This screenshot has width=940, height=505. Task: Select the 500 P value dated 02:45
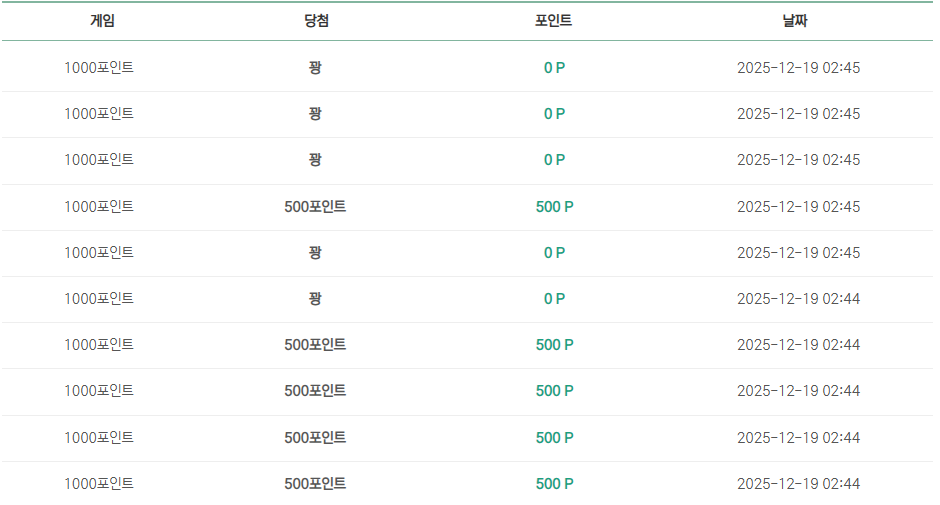[x=555, y=207]
